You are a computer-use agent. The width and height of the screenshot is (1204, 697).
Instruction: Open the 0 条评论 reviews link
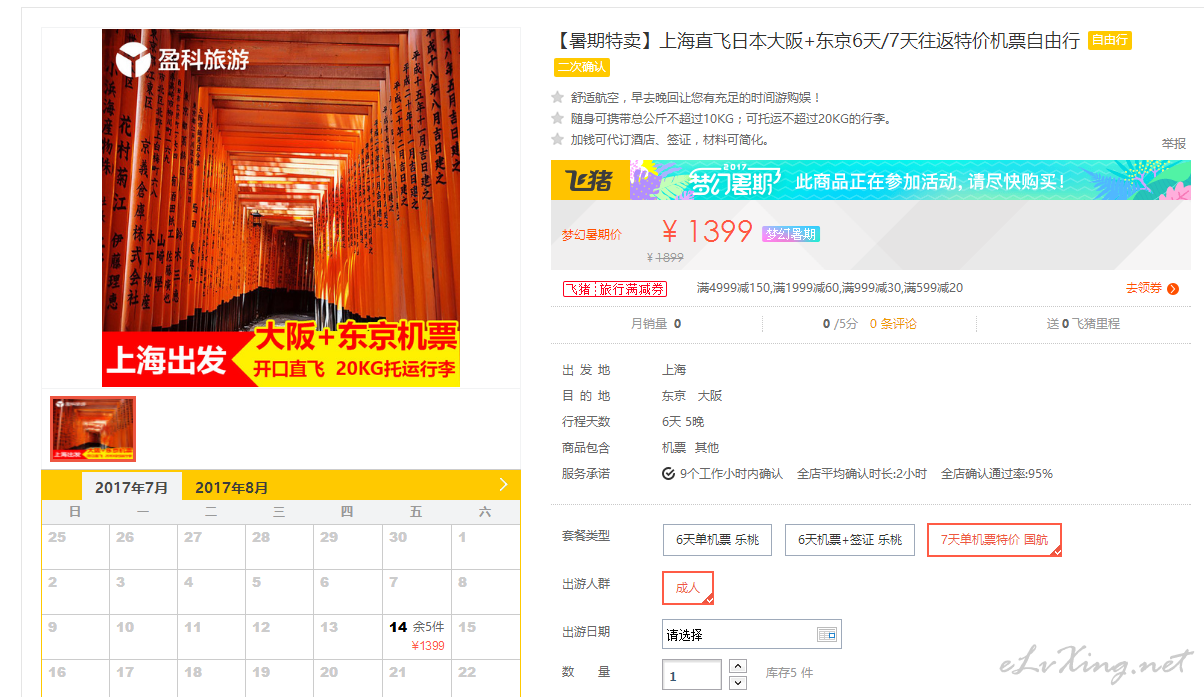pyautogui.click(x=893, y=324)
